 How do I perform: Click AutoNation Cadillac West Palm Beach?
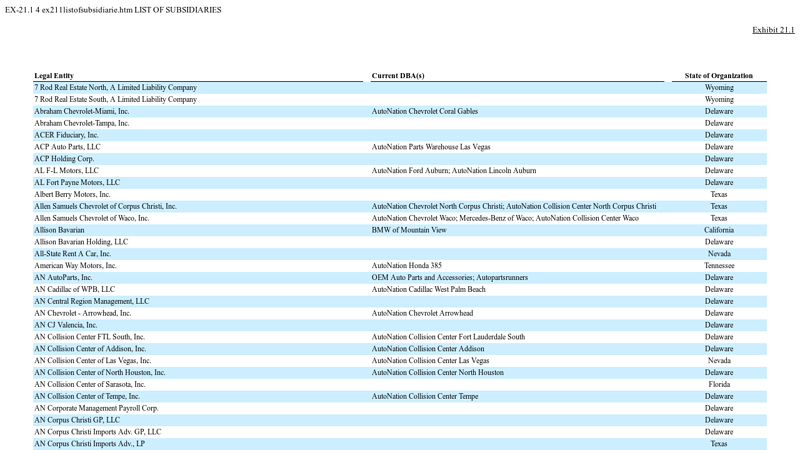tap(428, 290)
